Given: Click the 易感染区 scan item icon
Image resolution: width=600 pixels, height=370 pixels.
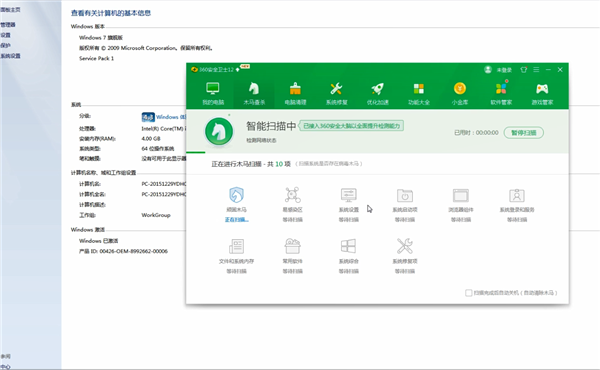Looking at the screenshot, I should 292,195.
